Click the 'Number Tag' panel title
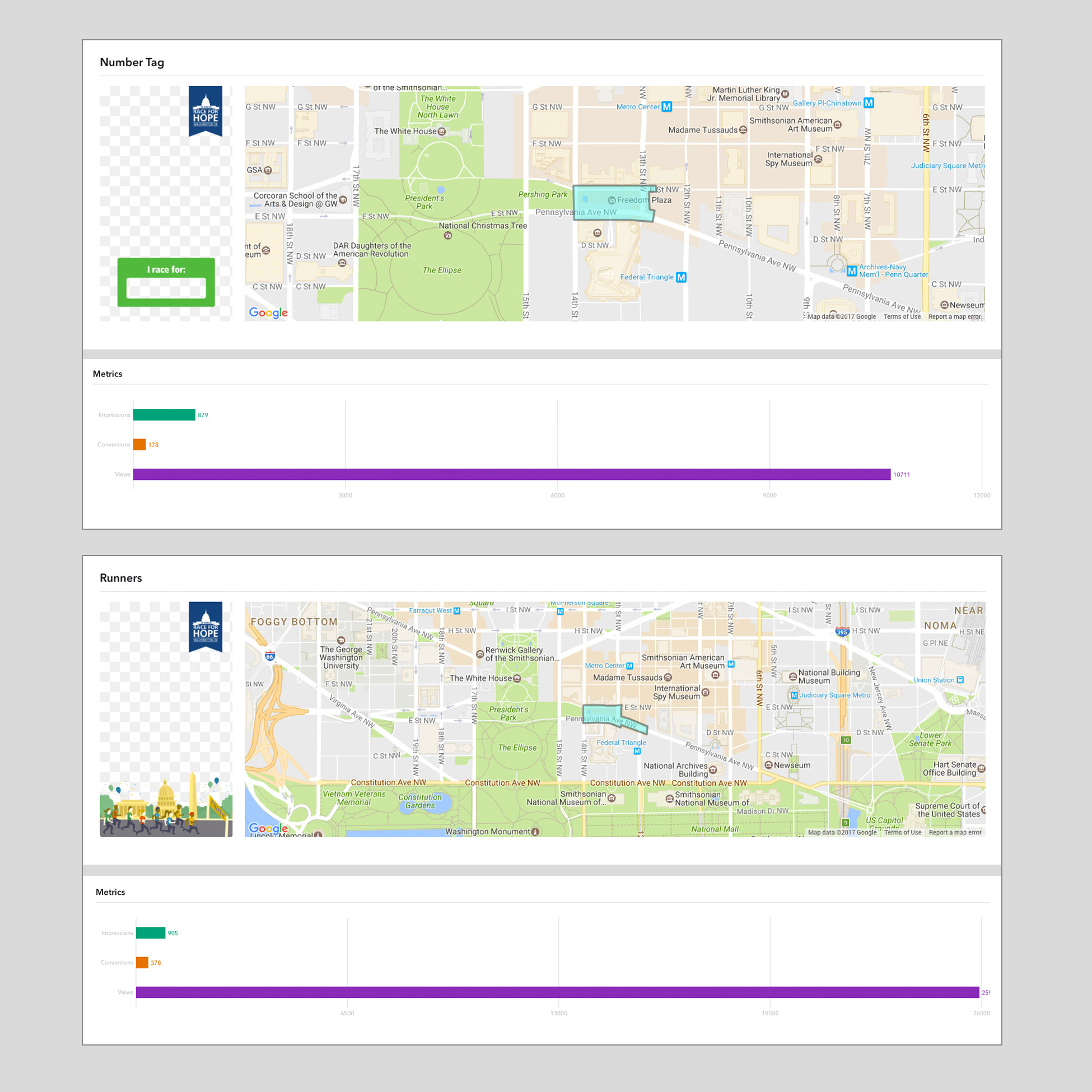Viewport: 1092px width, 1092px height. point(132,62)
